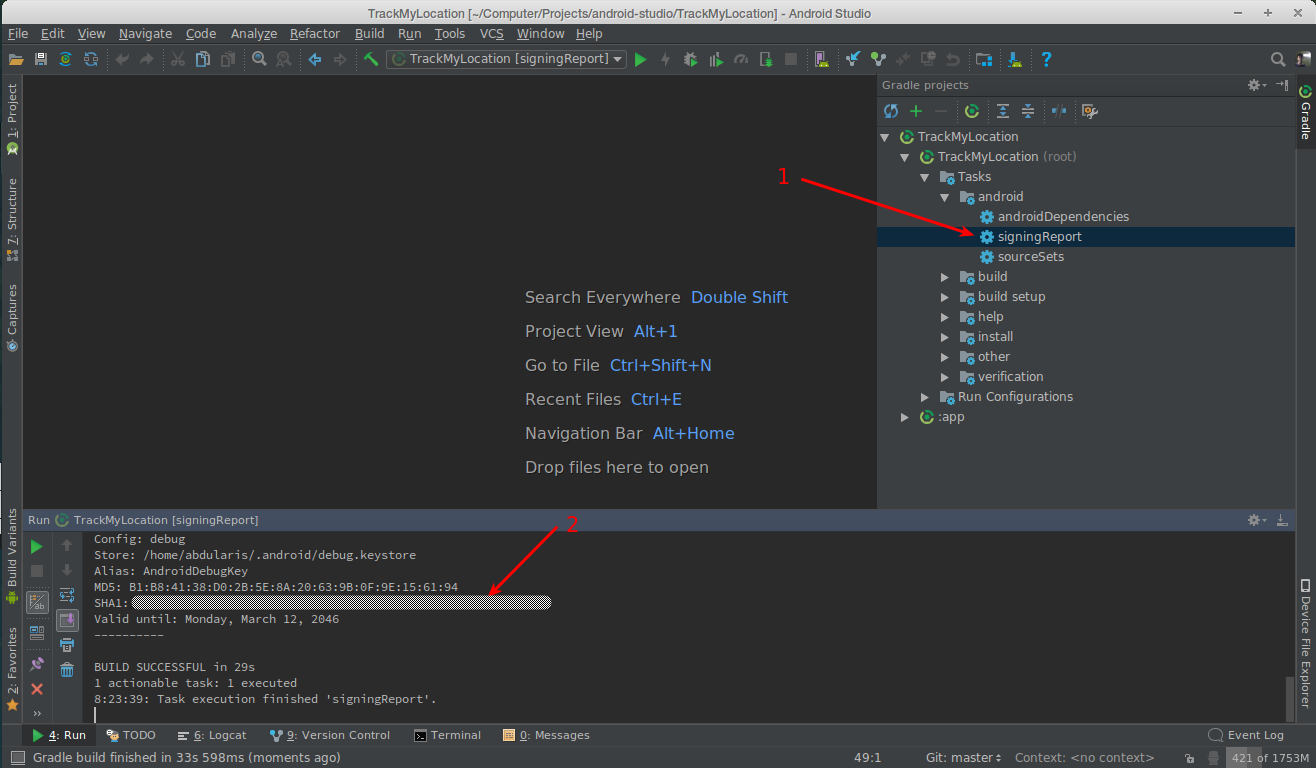The image size is (1316, 768).
Task: Close the Run tab with red X
Action: (37, 689)
